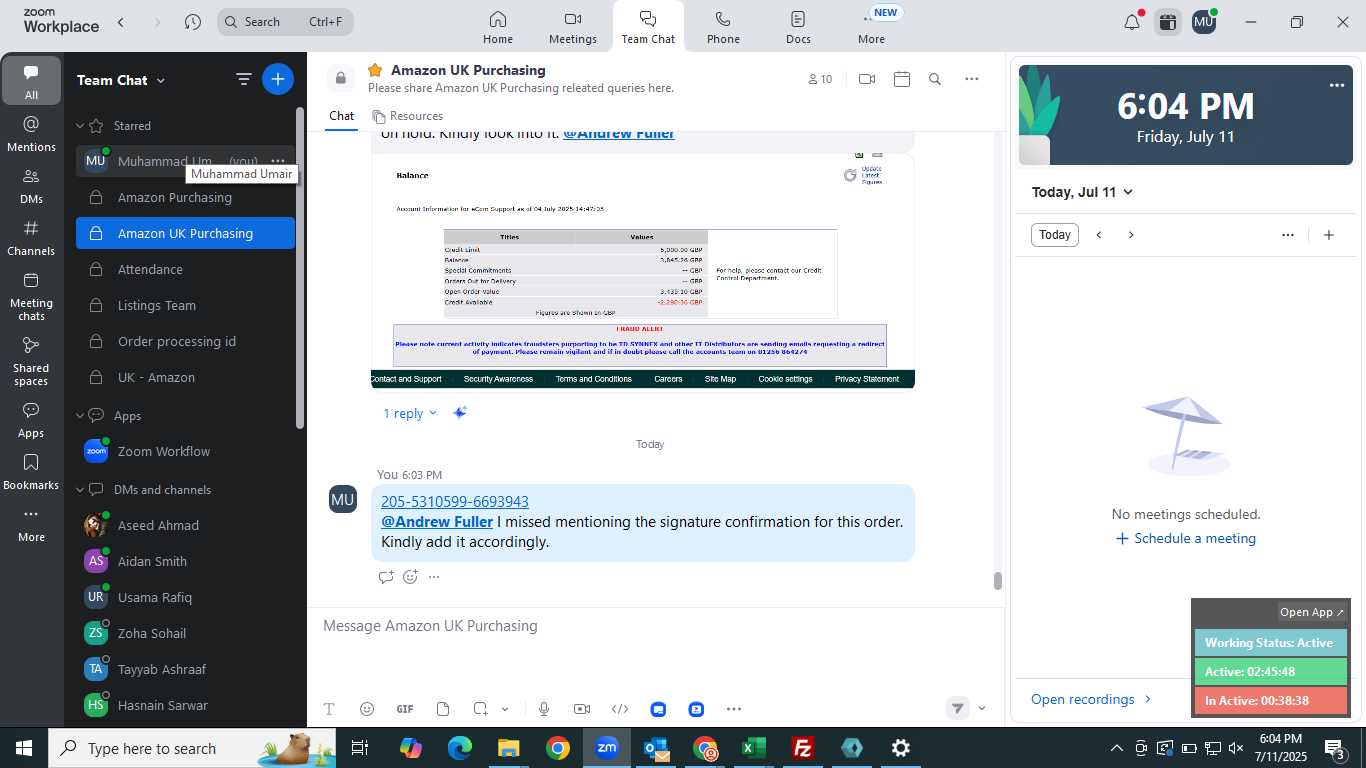Switch to the Resources tab
1366x768 pixels.
[407, 116]
